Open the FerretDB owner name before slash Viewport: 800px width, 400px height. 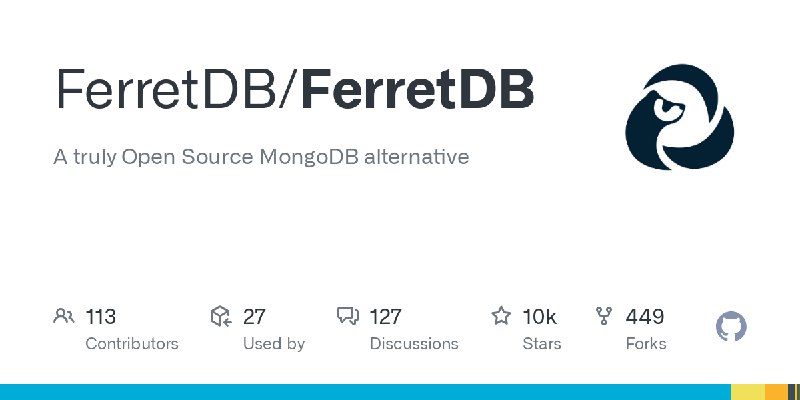coord(166,90)
